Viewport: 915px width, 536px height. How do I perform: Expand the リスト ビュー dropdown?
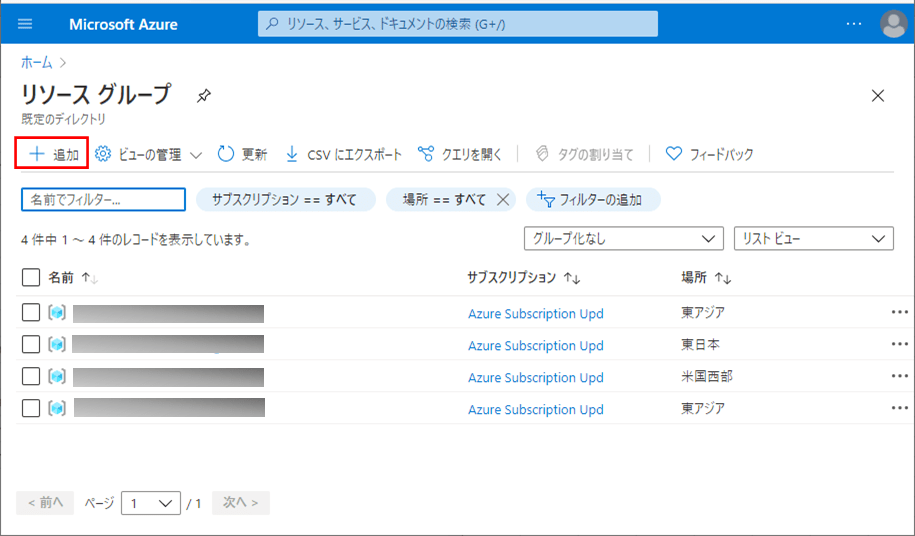pos(812,239)
